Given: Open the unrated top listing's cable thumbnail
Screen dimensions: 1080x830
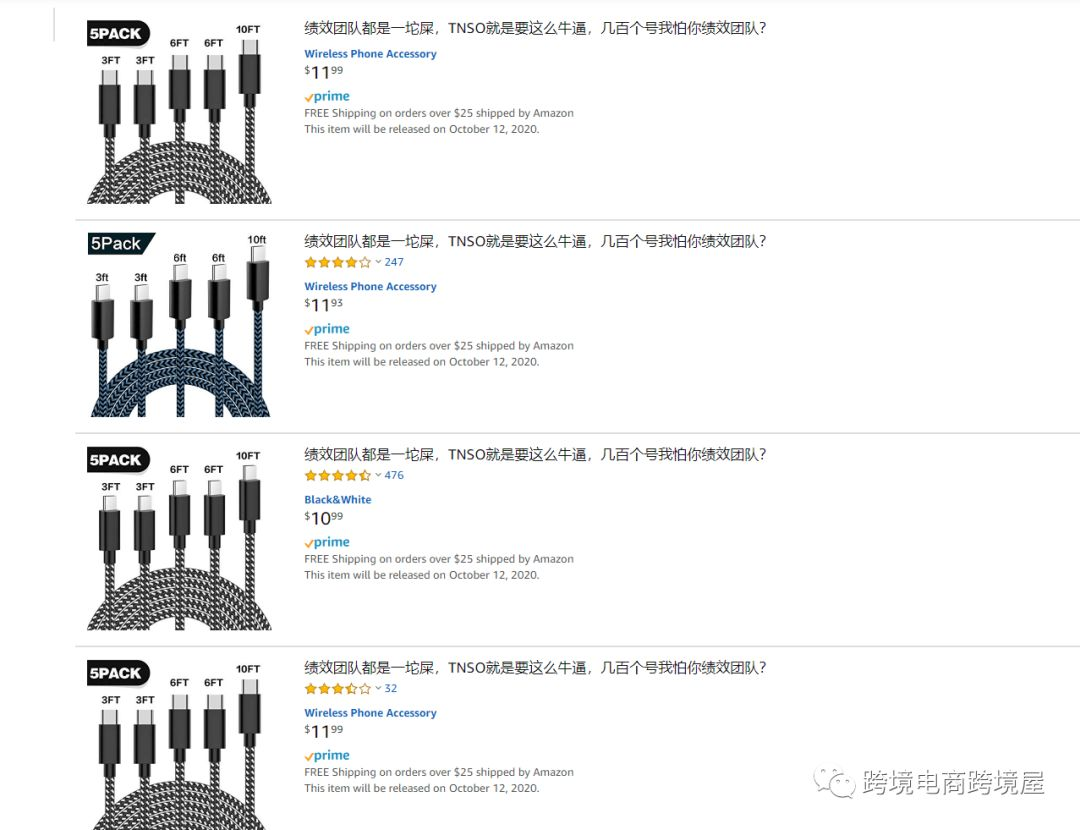Looking at the screenshot, I should click(179, 110).
